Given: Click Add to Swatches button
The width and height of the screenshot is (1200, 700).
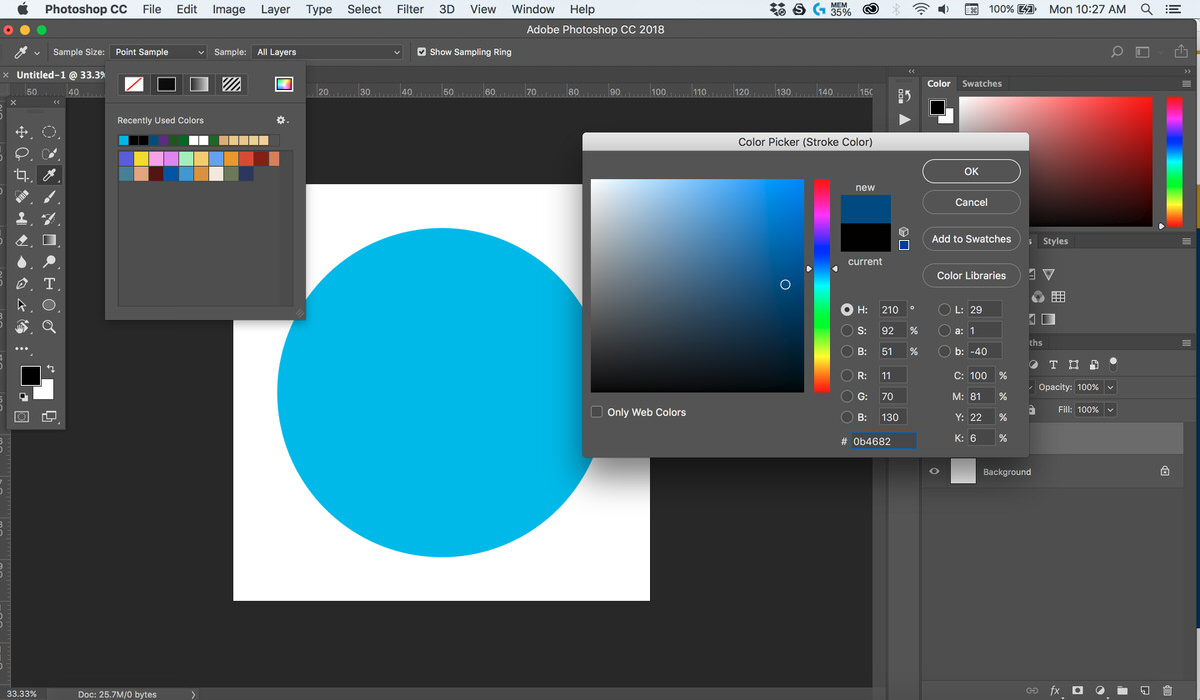Looking at the screenshot, I should (971, 239).
